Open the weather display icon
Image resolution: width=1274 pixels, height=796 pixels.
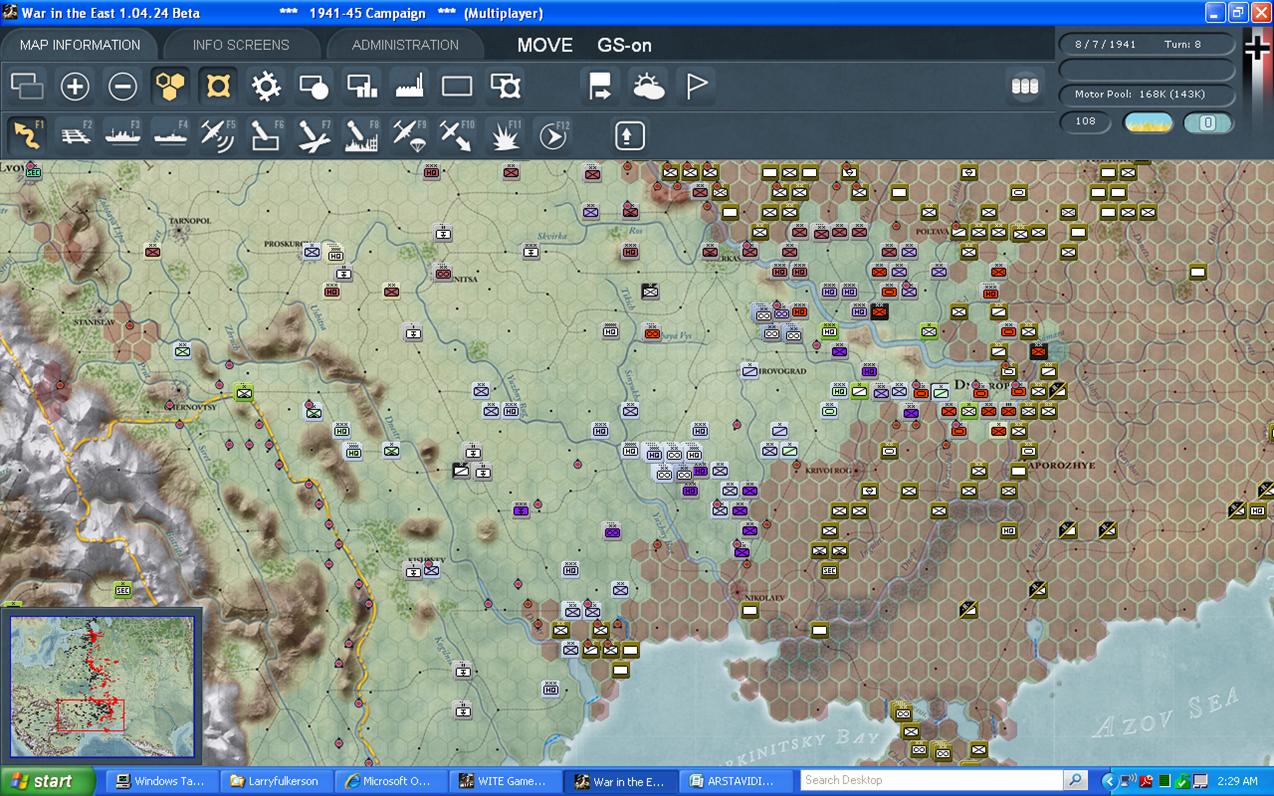648,87
